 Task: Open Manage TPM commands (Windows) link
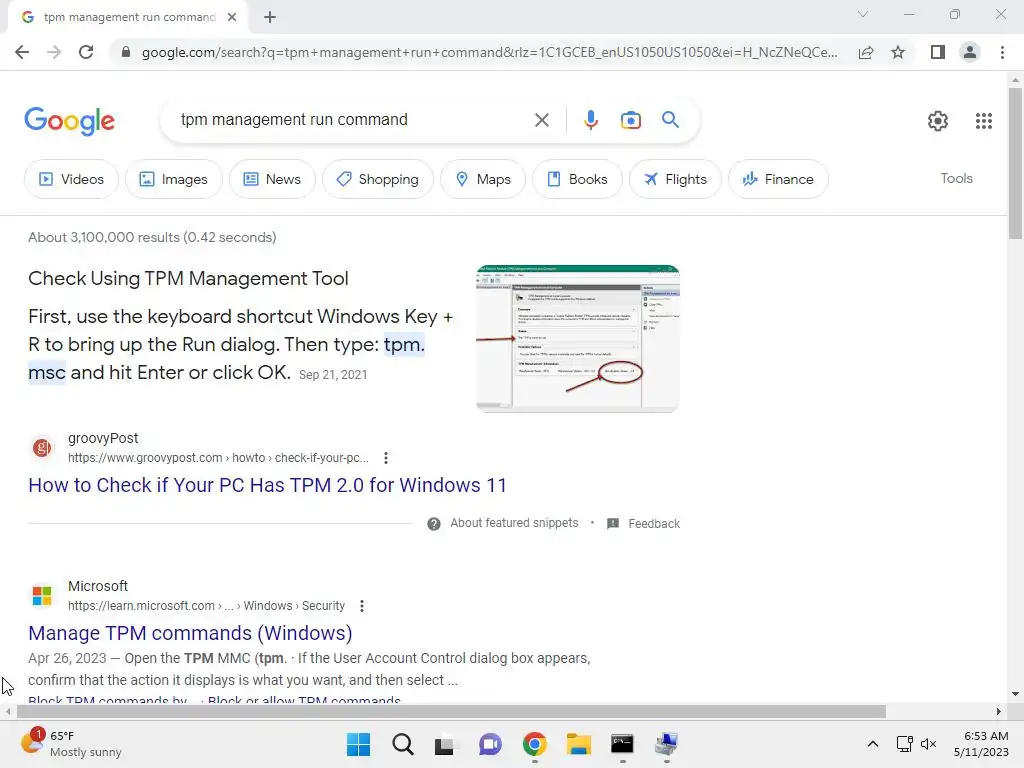(x=190, y=633)
